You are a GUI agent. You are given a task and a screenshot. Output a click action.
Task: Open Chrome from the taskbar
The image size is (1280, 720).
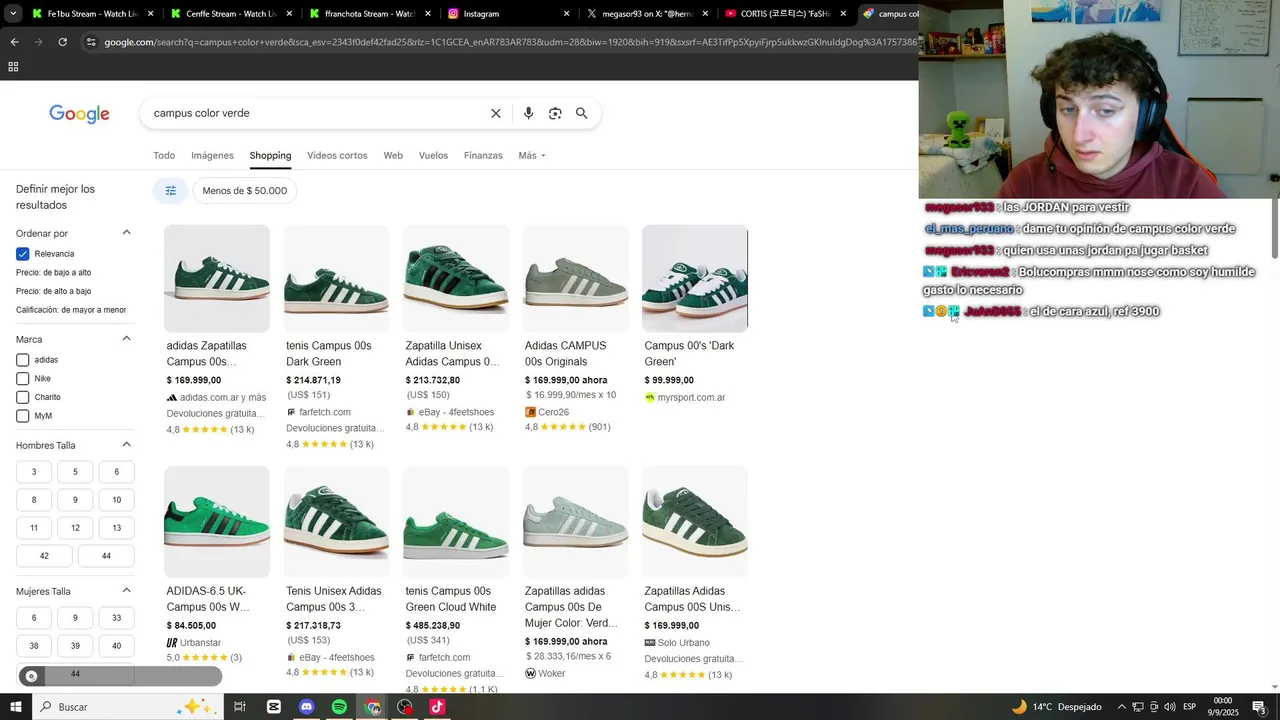coord(373,707)
